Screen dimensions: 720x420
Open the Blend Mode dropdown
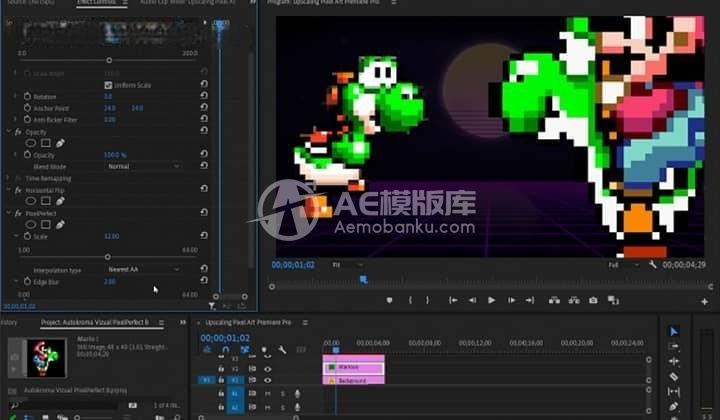[x=144, y=166]
